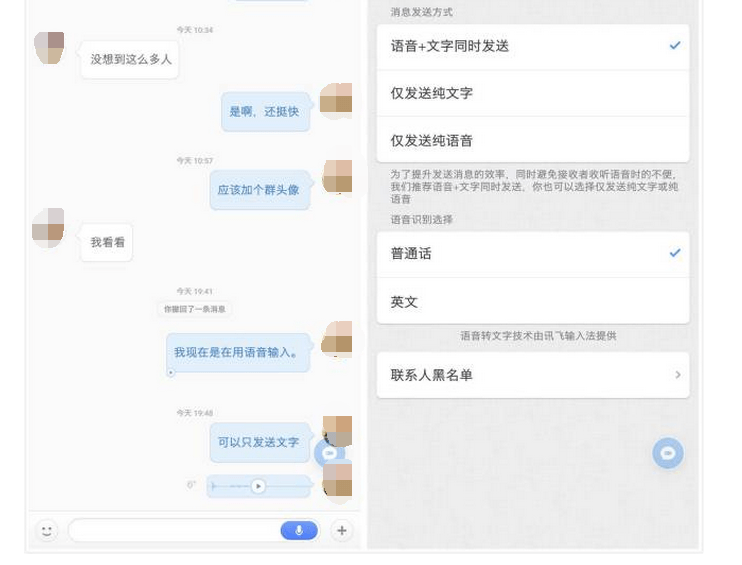
Task: Select "普通话" for voice recognition
Action: click(532, 254)
